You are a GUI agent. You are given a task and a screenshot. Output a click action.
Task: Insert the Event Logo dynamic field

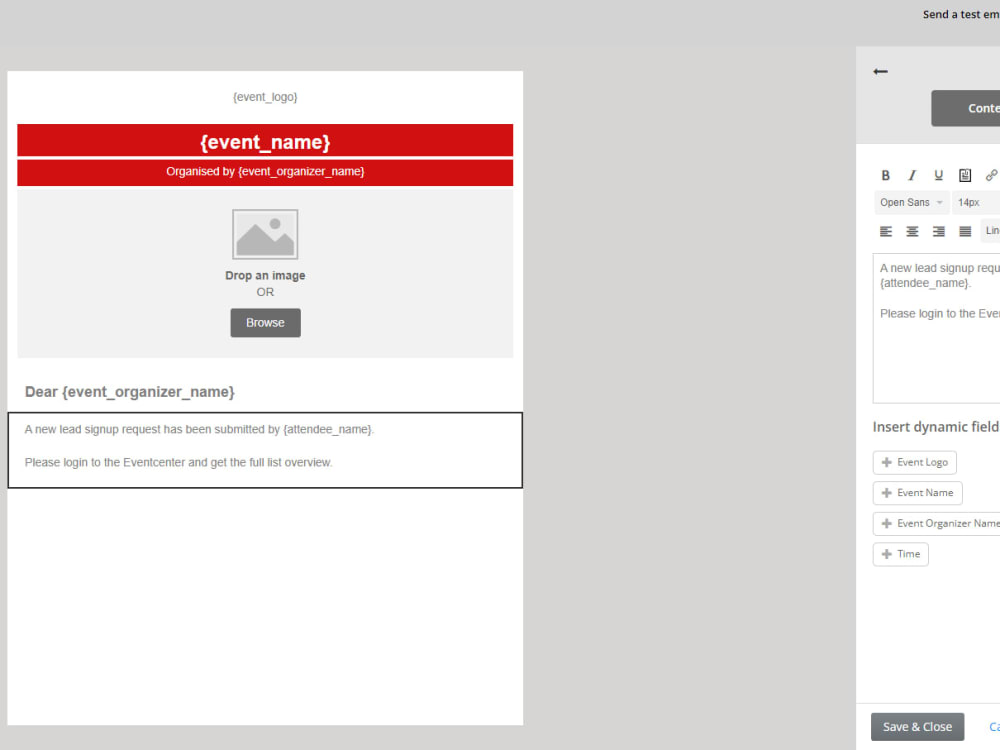click(x=914, y=462)
